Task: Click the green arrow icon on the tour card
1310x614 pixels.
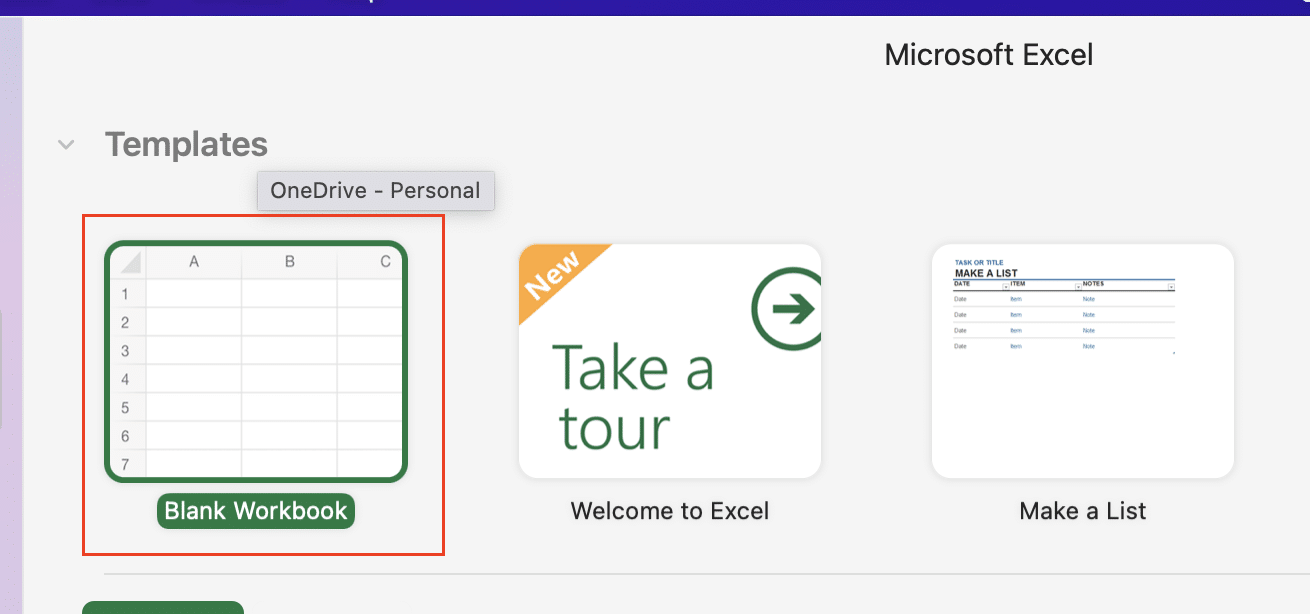Action: pyautogui.click(x=787, y=310)
